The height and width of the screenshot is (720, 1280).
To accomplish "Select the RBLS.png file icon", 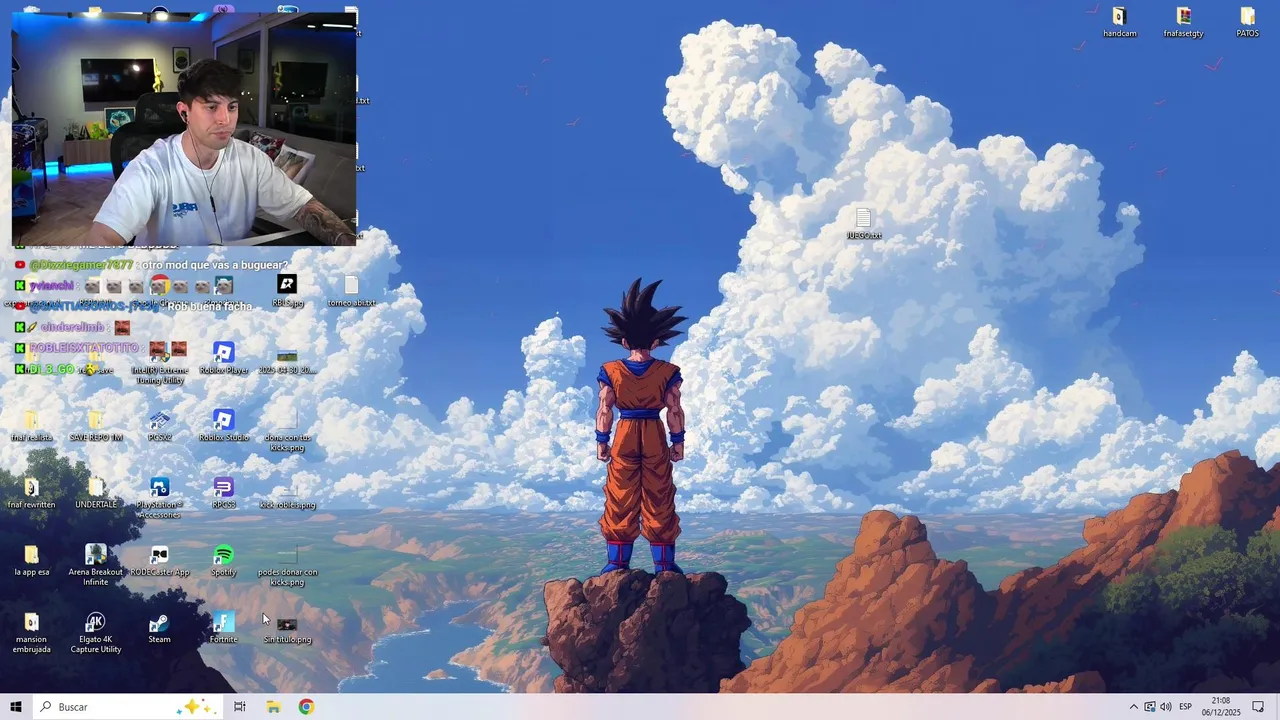I will (287, 290).
